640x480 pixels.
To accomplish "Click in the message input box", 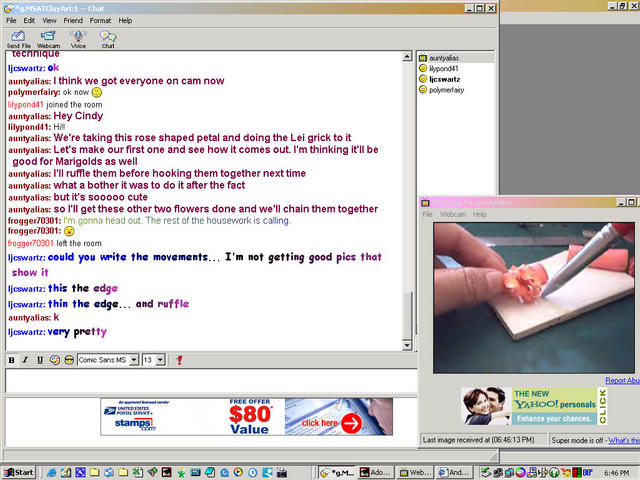I will point(211,380).
